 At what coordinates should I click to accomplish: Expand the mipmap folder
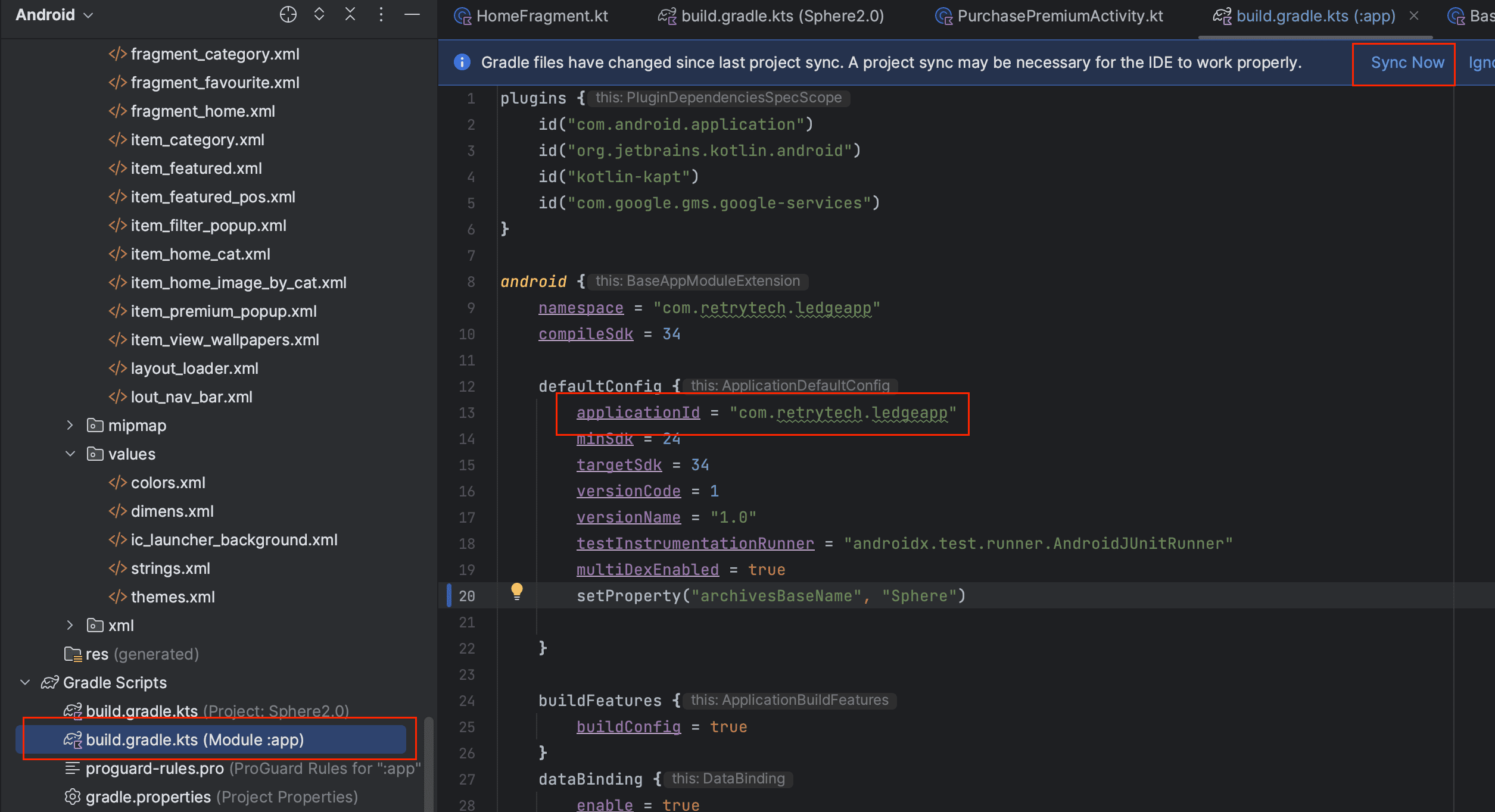pos(70,425)
